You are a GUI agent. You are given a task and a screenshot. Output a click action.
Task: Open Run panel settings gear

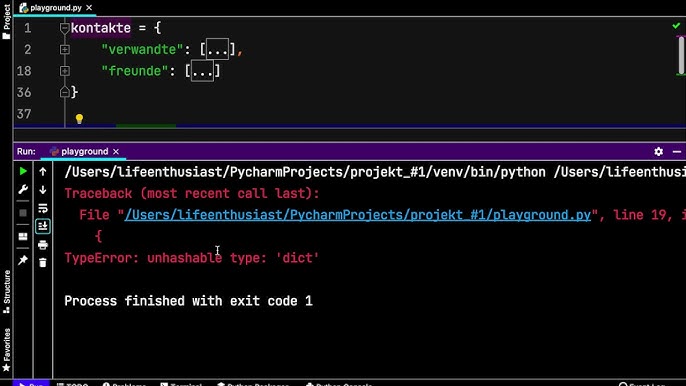pyautogui.click(x=658, y=151)
